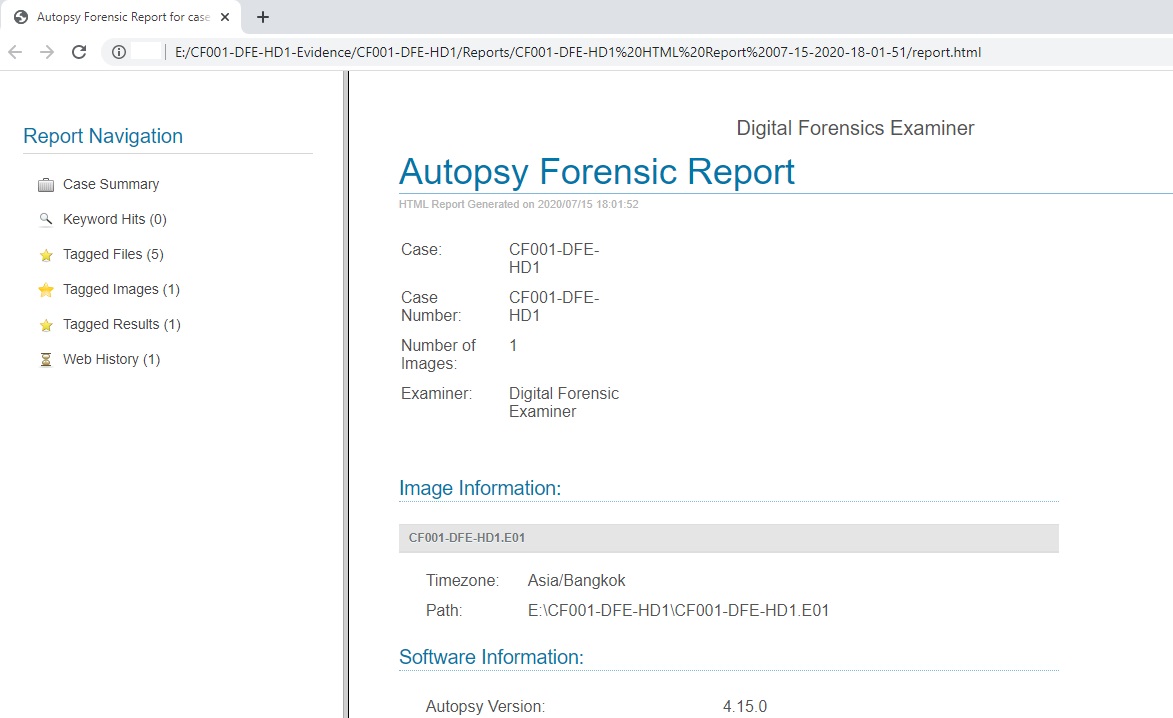Select the star icon for Tagged Results
Screen dimensions: 1173x718
[46, 324]
